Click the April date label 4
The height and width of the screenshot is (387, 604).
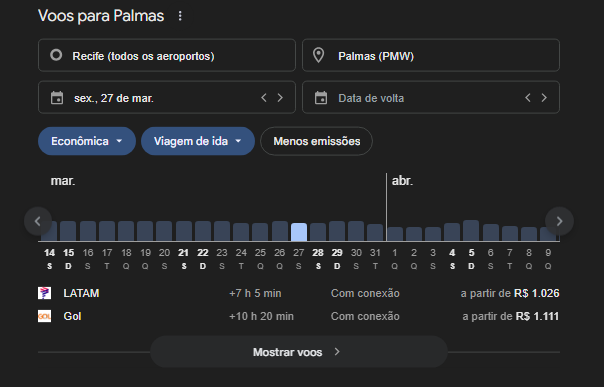tap(452, 253)
